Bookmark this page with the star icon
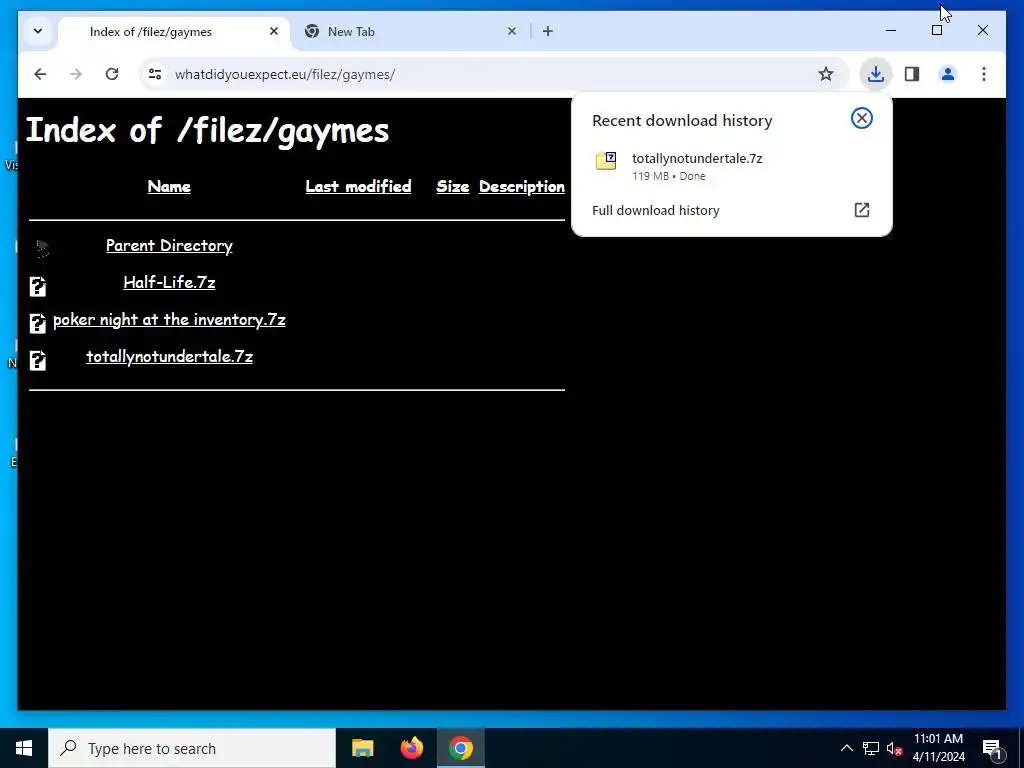Screen dimensions: 1024x768 [825, 74]
